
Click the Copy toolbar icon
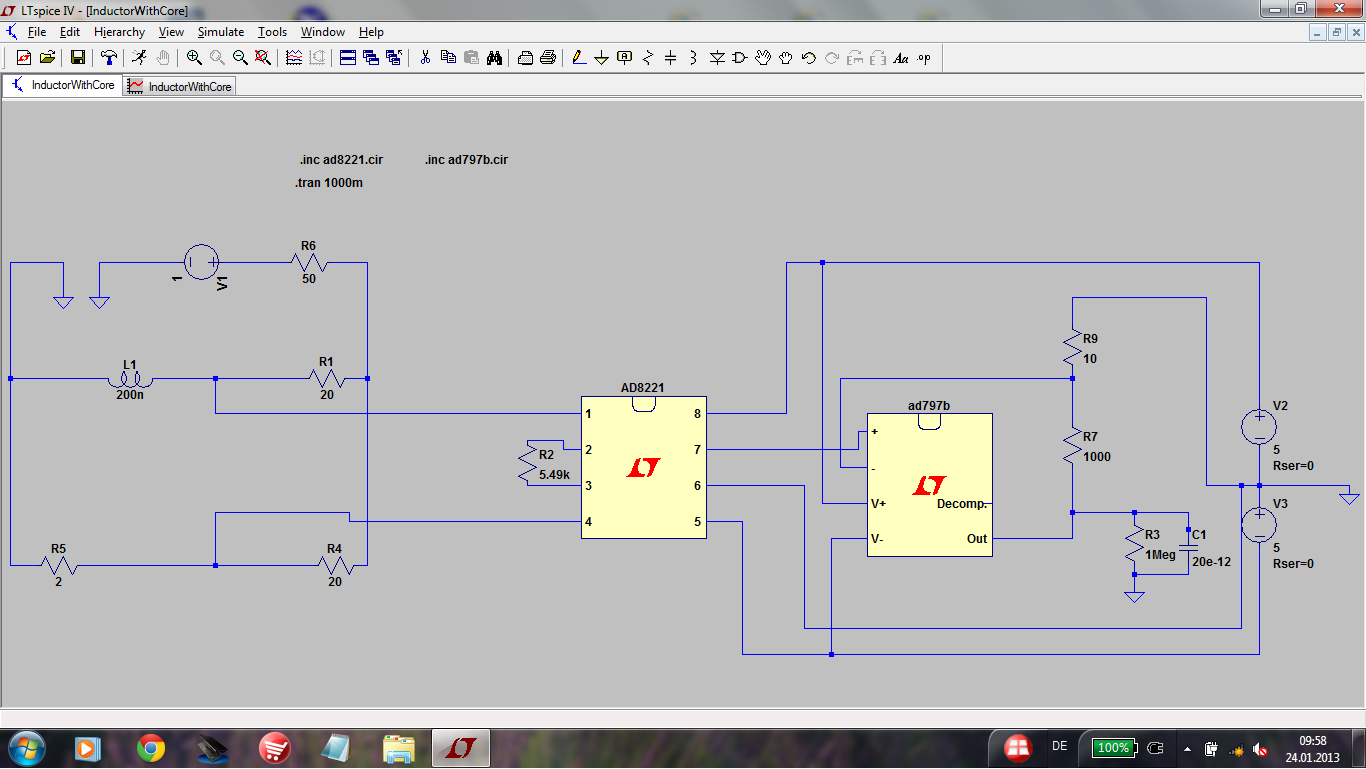coord(448,58)
